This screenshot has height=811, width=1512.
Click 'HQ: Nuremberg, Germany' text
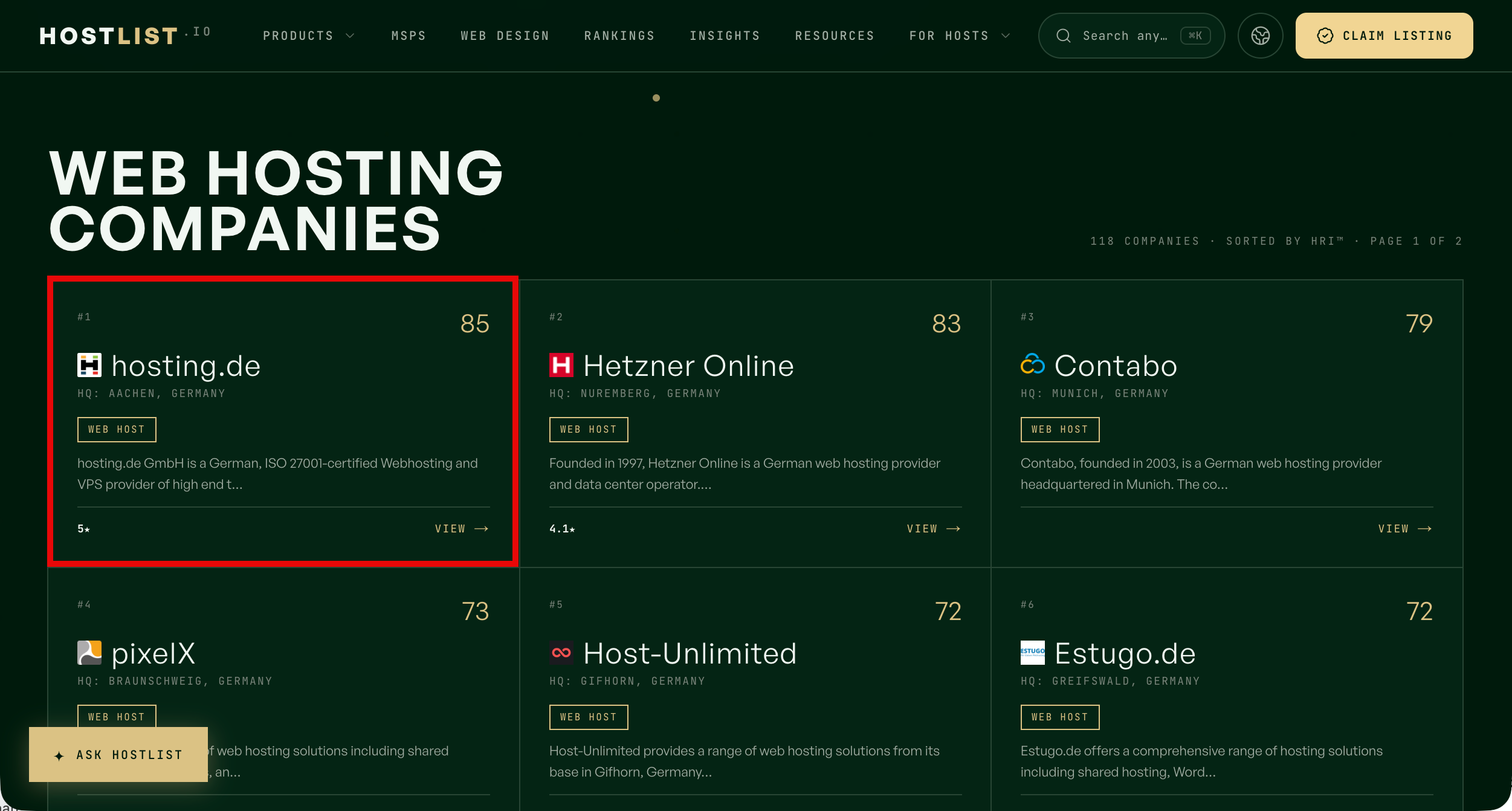point(635,393)
